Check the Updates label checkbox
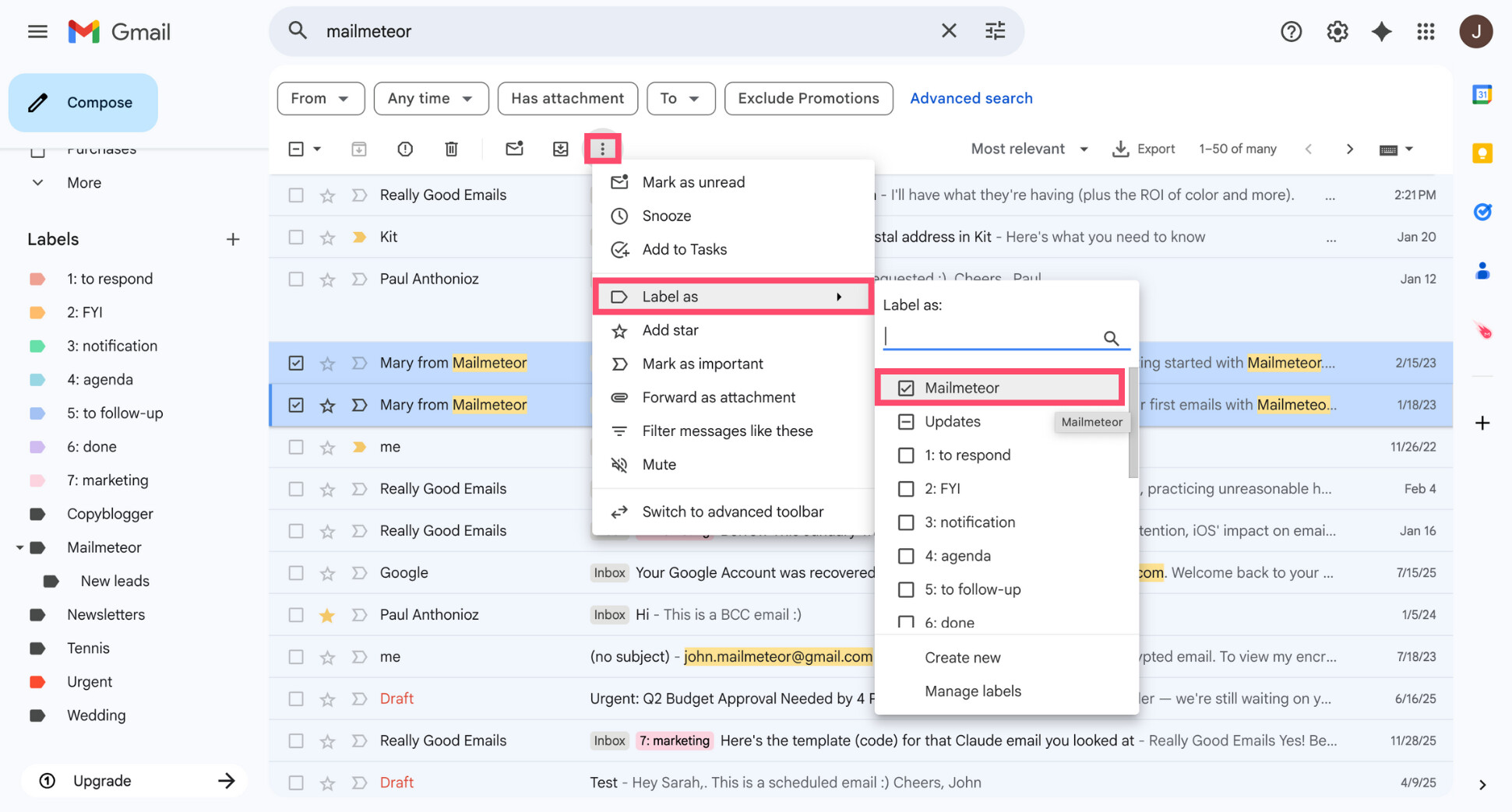This screenshot has height=812, width=1512. pyautogui.click(x=906, y=421)
